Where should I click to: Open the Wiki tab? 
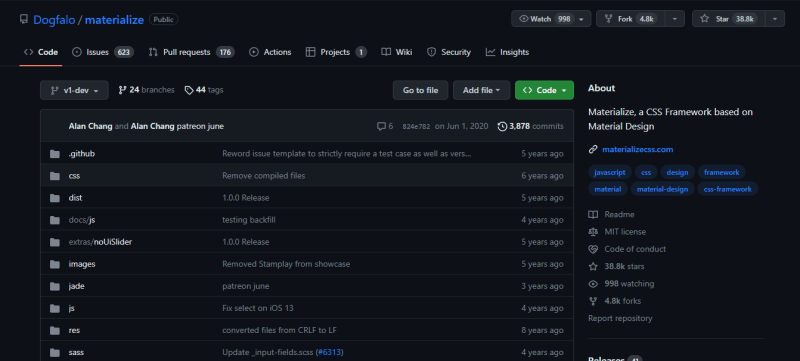click(397, 52)
